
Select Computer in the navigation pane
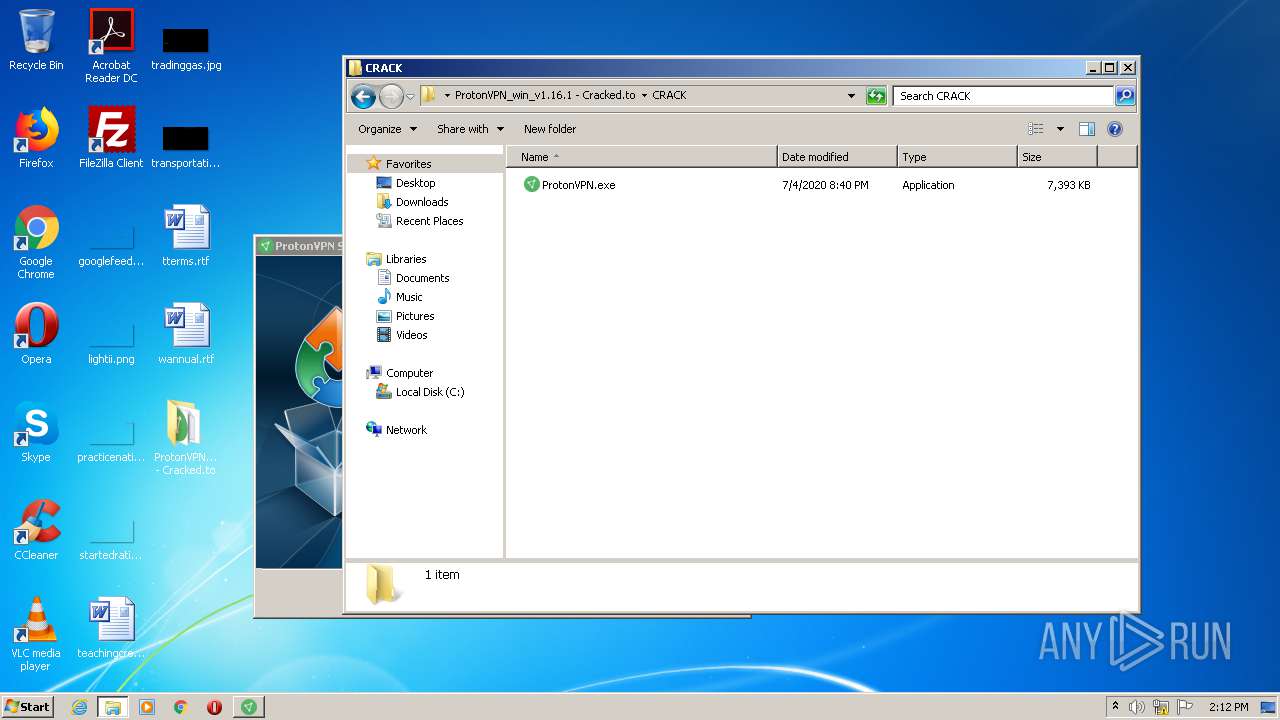[x=409, y=373]
